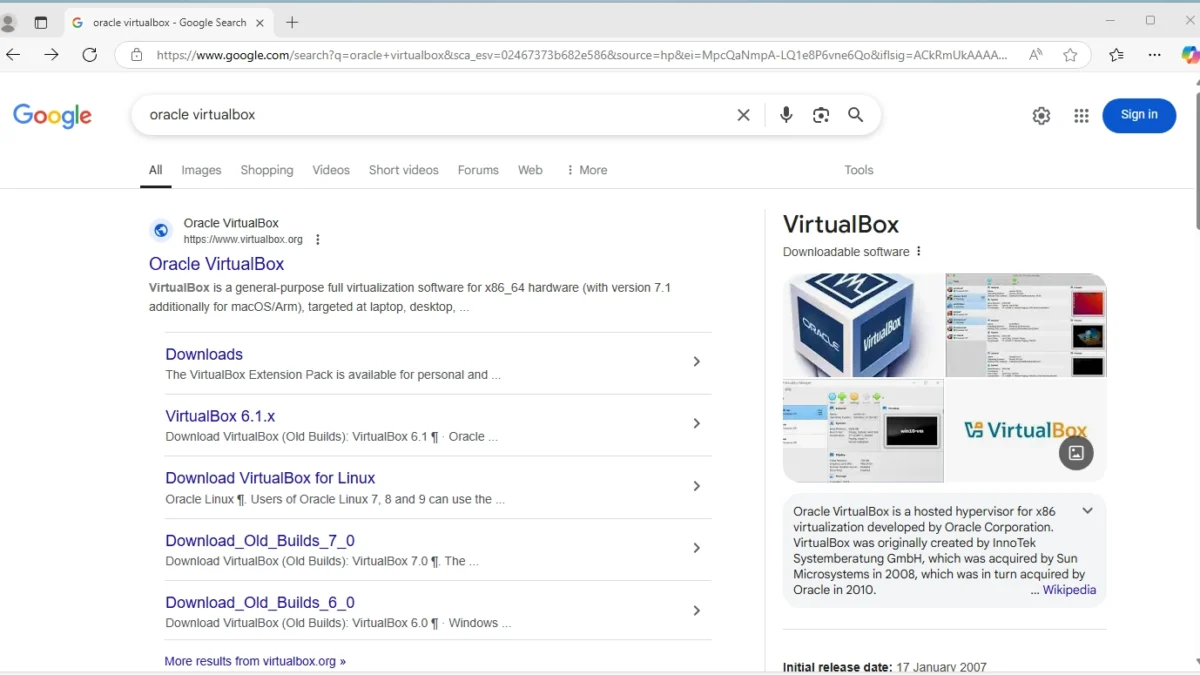Image resolution: width=1200 pixels, height=675 pixels.
Task: Click Initial release date: 17 January 2007
Action: (885, 667)
